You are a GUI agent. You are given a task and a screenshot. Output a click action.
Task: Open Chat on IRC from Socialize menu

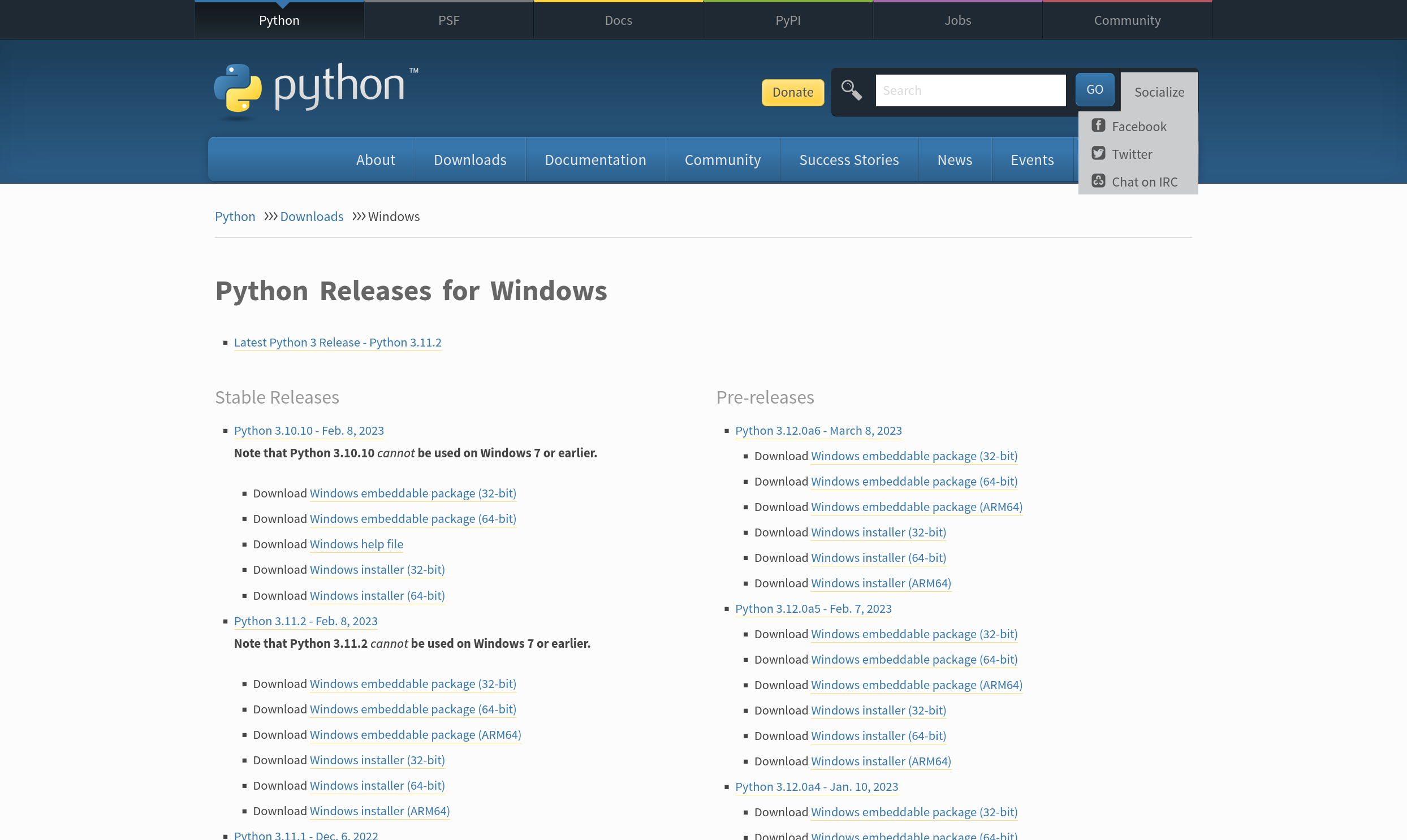tap(1144, 181)
